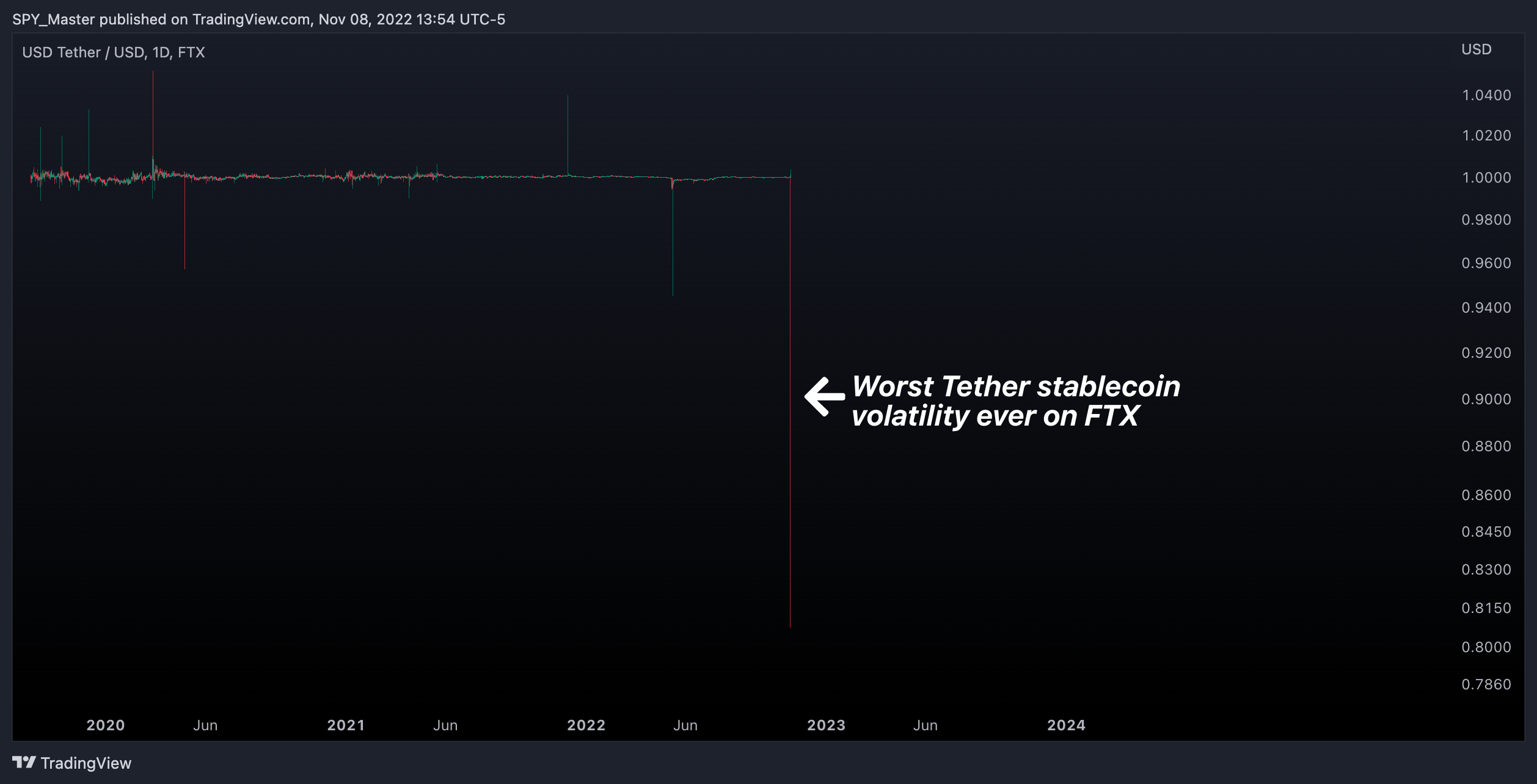Image resolution: width=1537 pixels, height=784 pixels.
Task: Click the 0.8300 price axis label
Action: [1486, 570]
